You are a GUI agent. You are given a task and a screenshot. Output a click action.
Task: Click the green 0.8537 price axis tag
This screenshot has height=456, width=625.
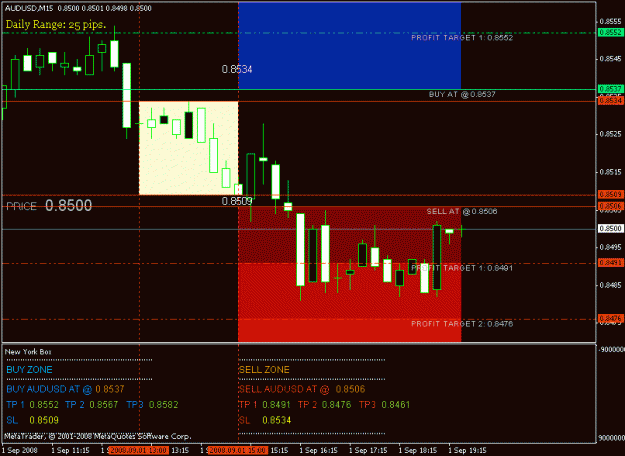pyautogui.click(x=610, y=89)
